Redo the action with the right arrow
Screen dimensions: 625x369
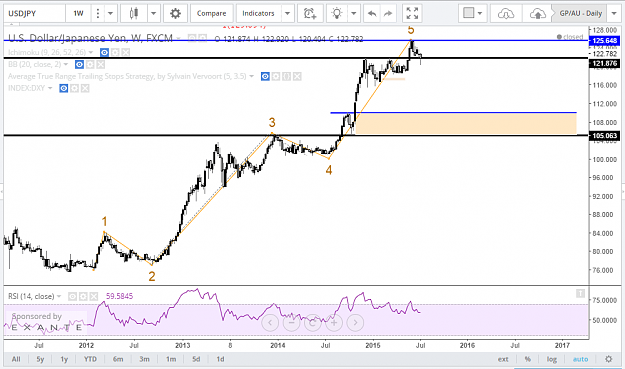point(388,14)
